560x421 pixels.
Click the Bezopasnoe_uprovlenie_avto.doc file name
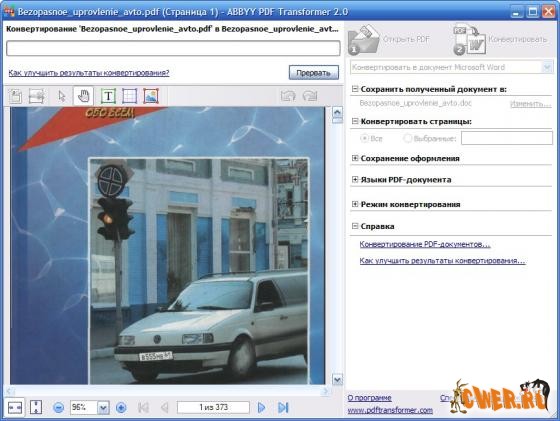click(x=415, y=104)
